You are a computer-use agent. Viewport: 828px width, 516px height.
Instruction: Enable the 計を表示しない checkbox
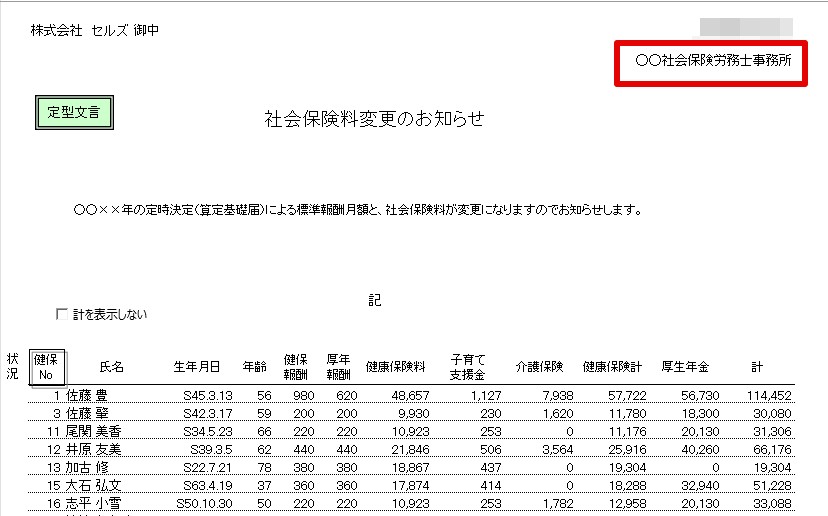point(61,314)
